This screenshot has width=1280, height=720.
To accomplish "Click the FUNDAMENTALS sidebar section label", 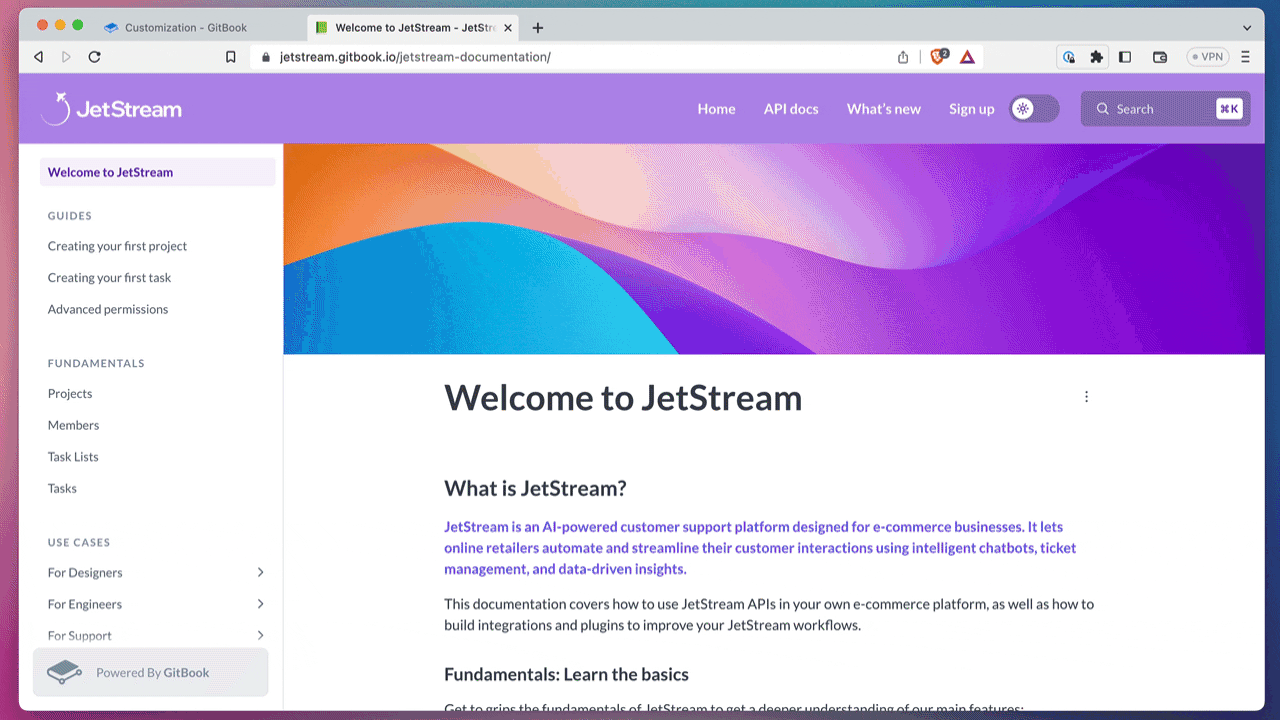I will (x=96, y=363).
